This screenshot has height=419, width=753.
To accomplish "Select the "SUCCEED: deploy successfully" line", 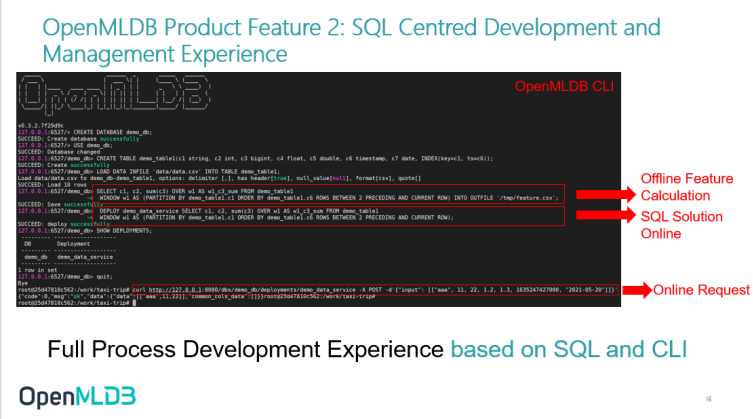I will (64, 224).
